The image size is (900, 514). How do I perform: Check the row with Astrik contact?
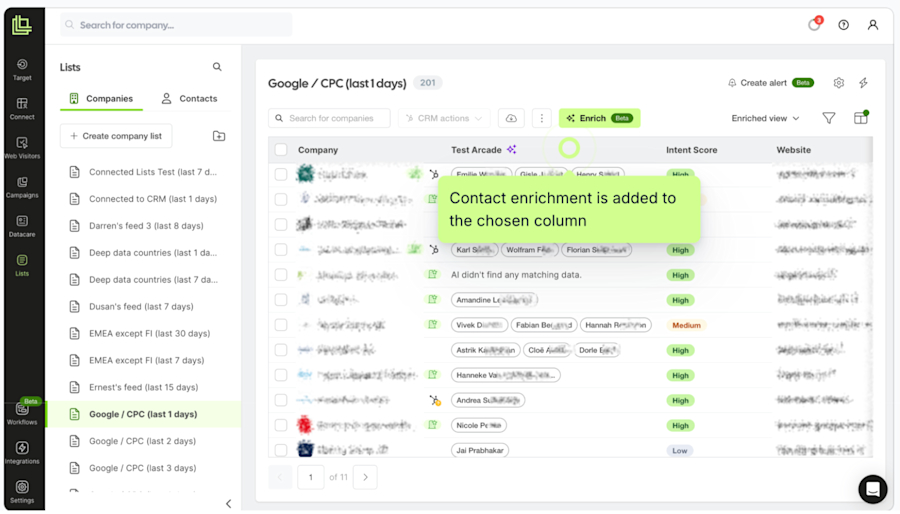pos(281,350)
